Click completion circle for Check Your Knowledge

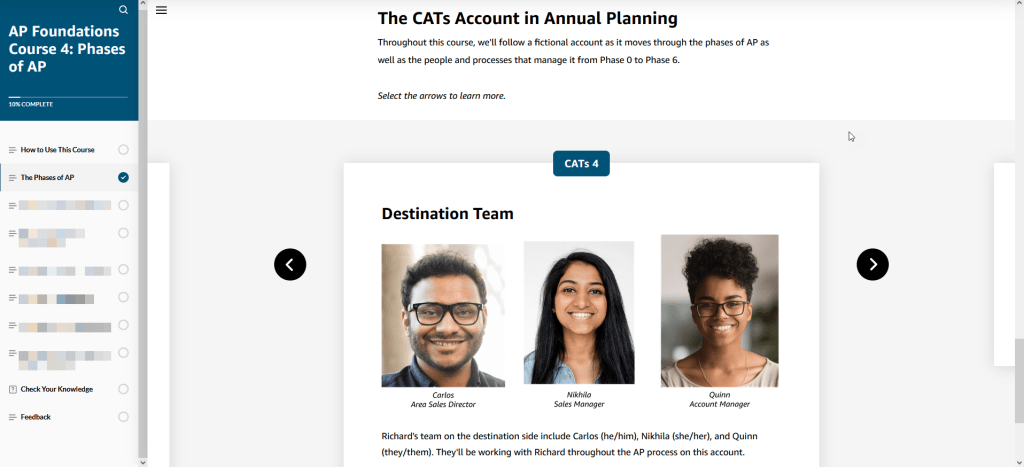123,389
